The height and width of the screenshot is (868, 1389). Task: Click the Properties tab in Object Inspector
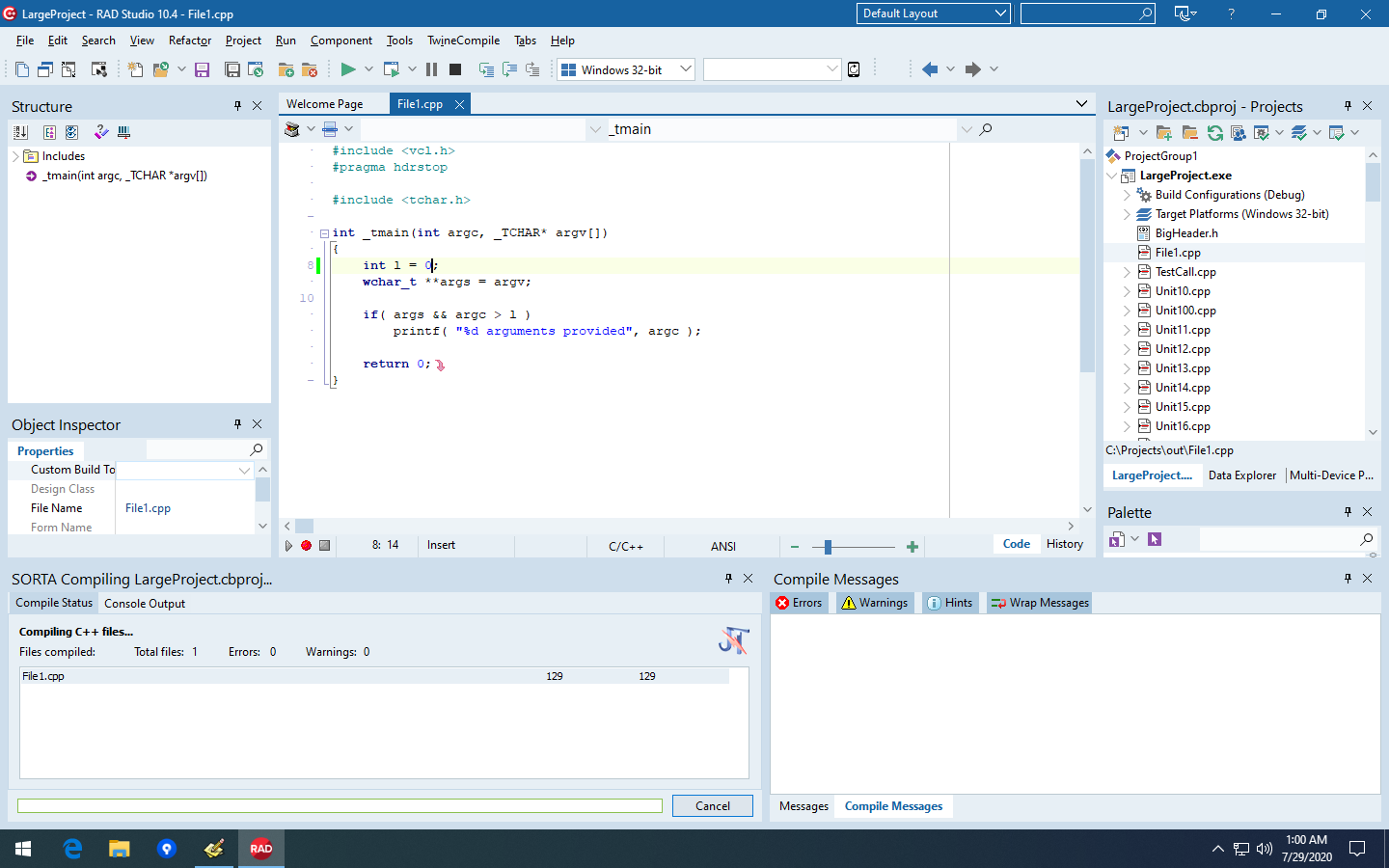pos(45,451)
